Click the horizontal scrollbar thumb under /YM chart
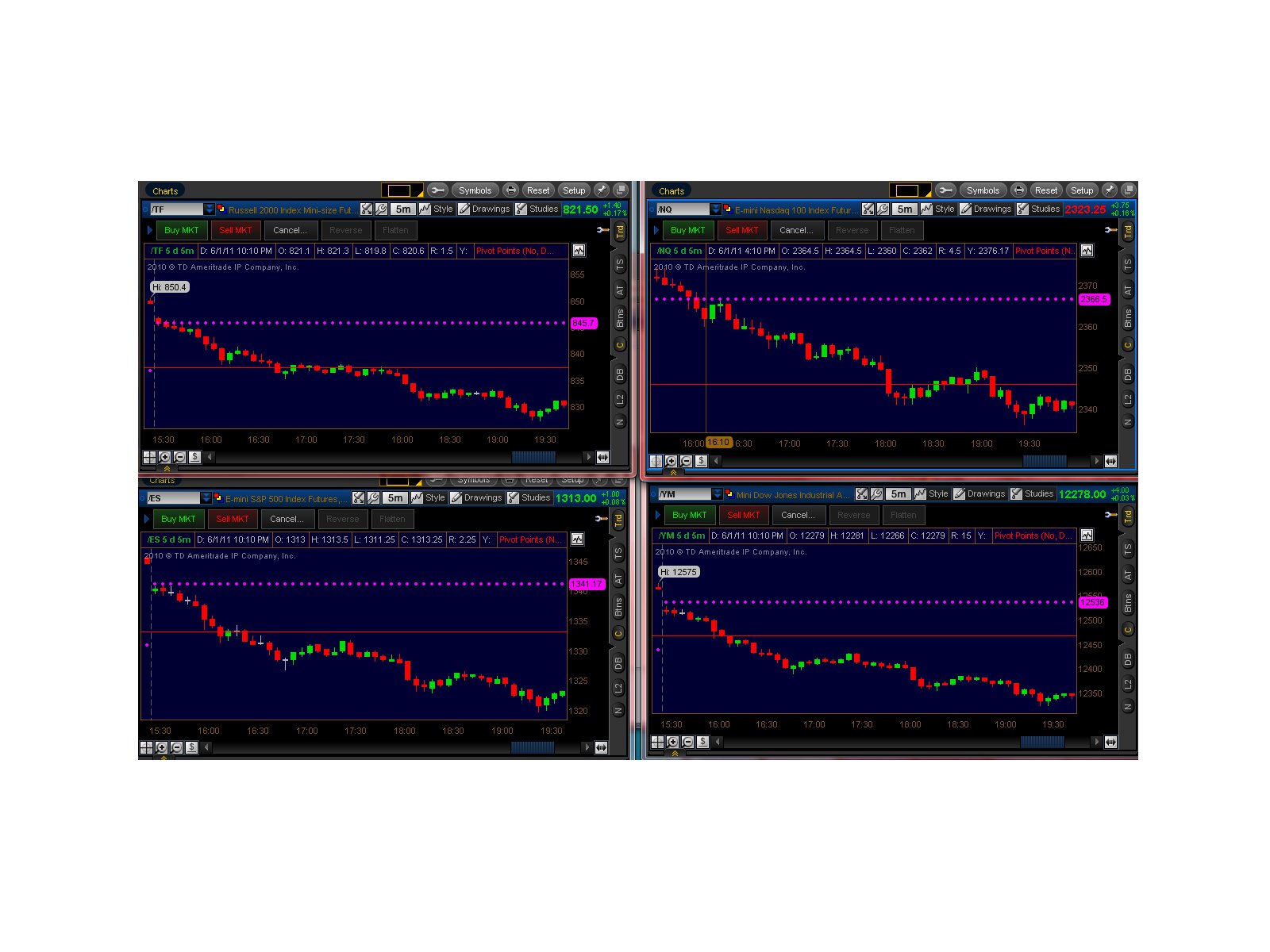This screenshot has height=952, width=1270. [x=1042, y=743]
